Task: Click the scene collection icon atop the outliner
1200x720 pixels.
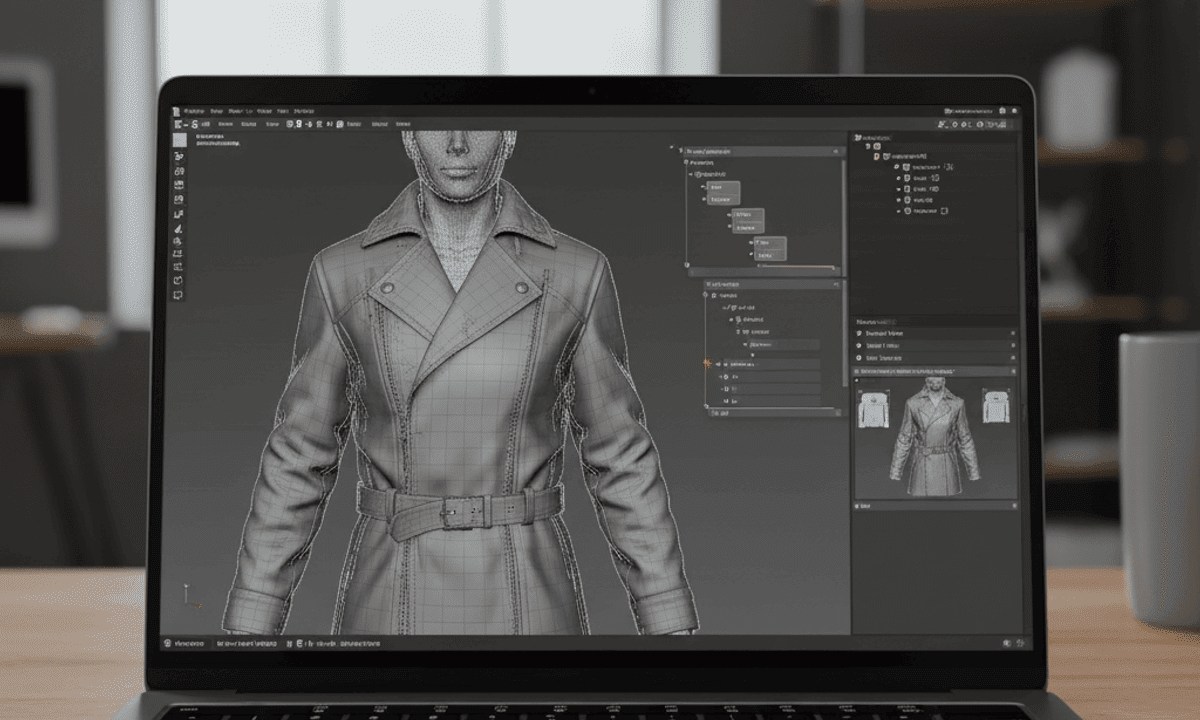Action: [857, 138]
